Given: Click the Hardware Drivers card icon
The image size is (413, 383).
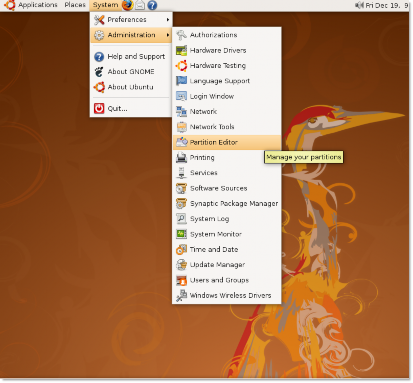Looking at the screenshot, I should pos(181,50).
